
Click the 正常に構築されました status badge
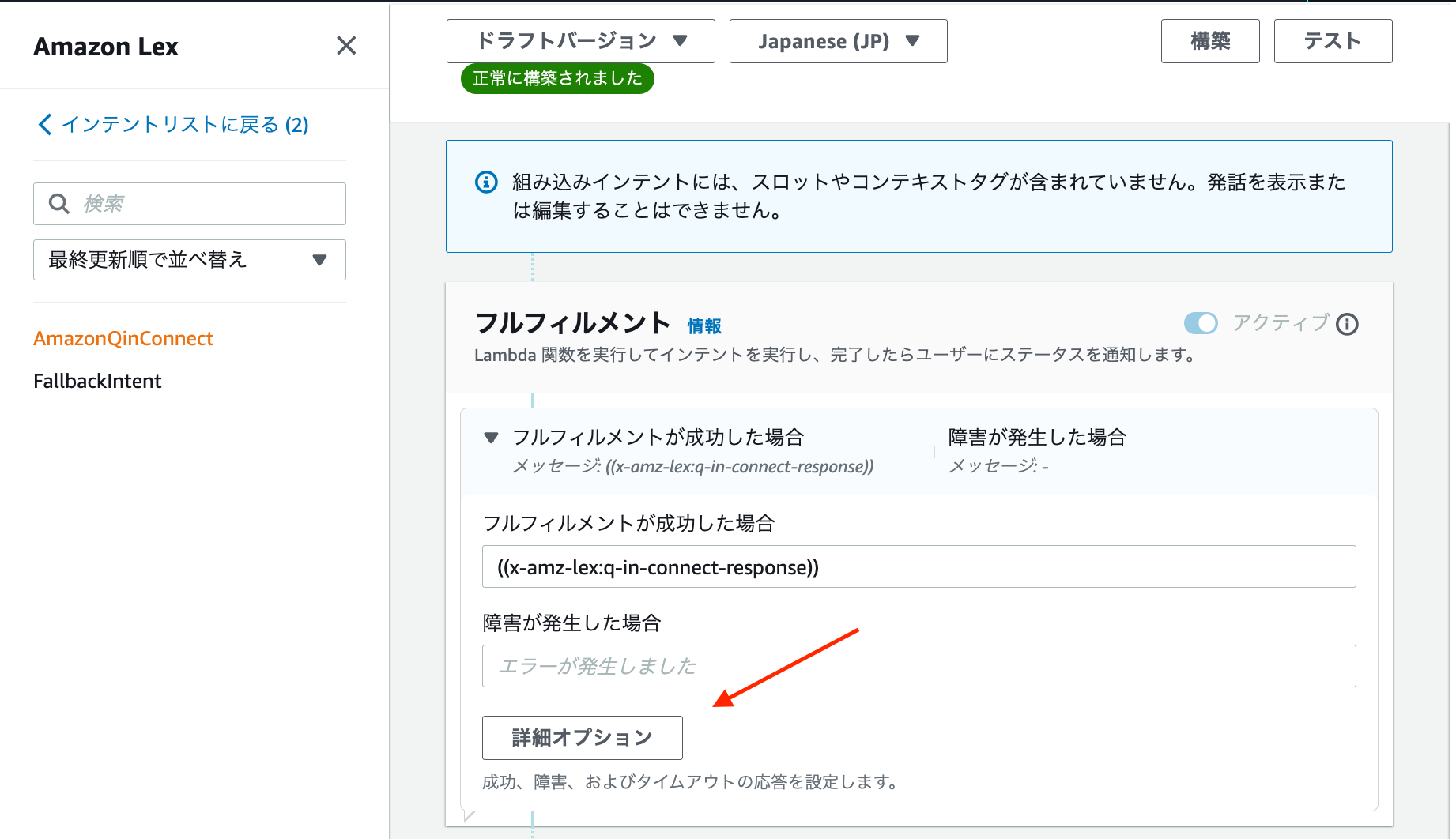point(557,79)
